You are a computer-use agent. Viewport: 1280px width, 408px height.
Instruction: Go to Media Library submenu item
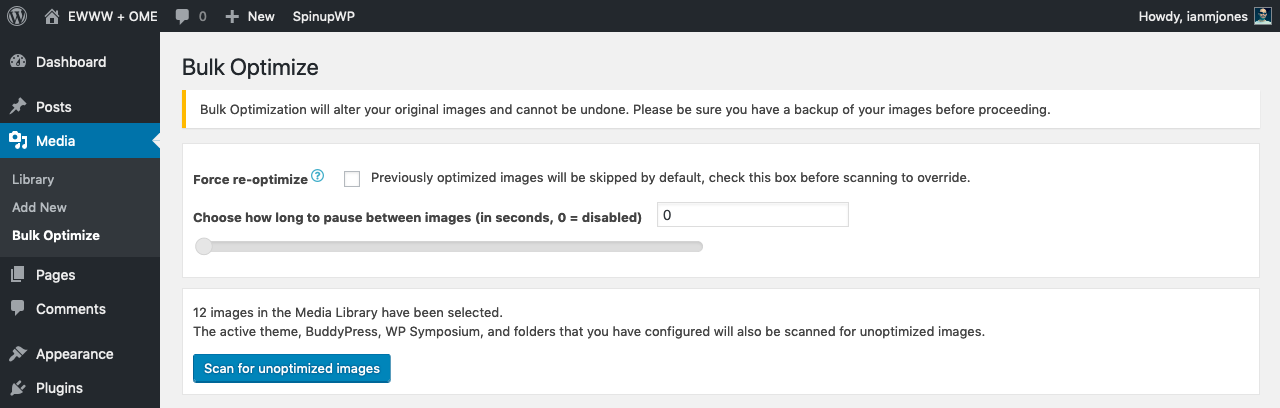pos(33,180)
